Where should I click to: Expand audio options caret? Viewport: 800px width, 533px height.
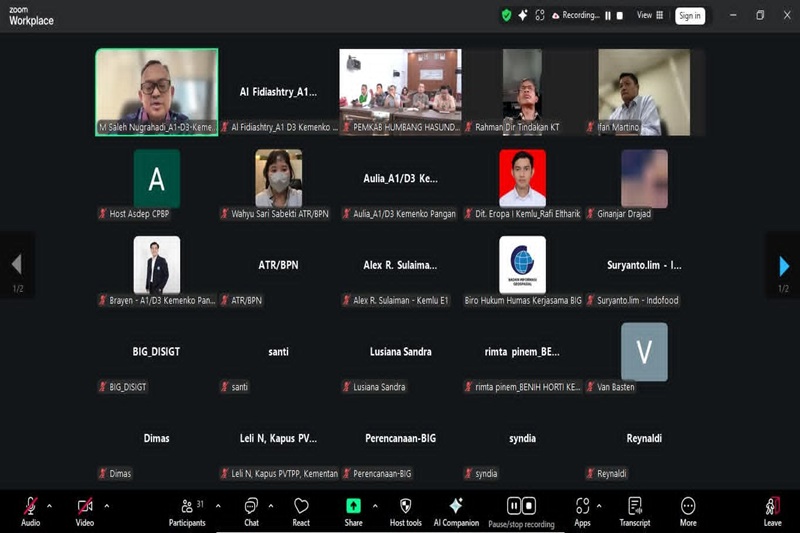tap(50, 505)
